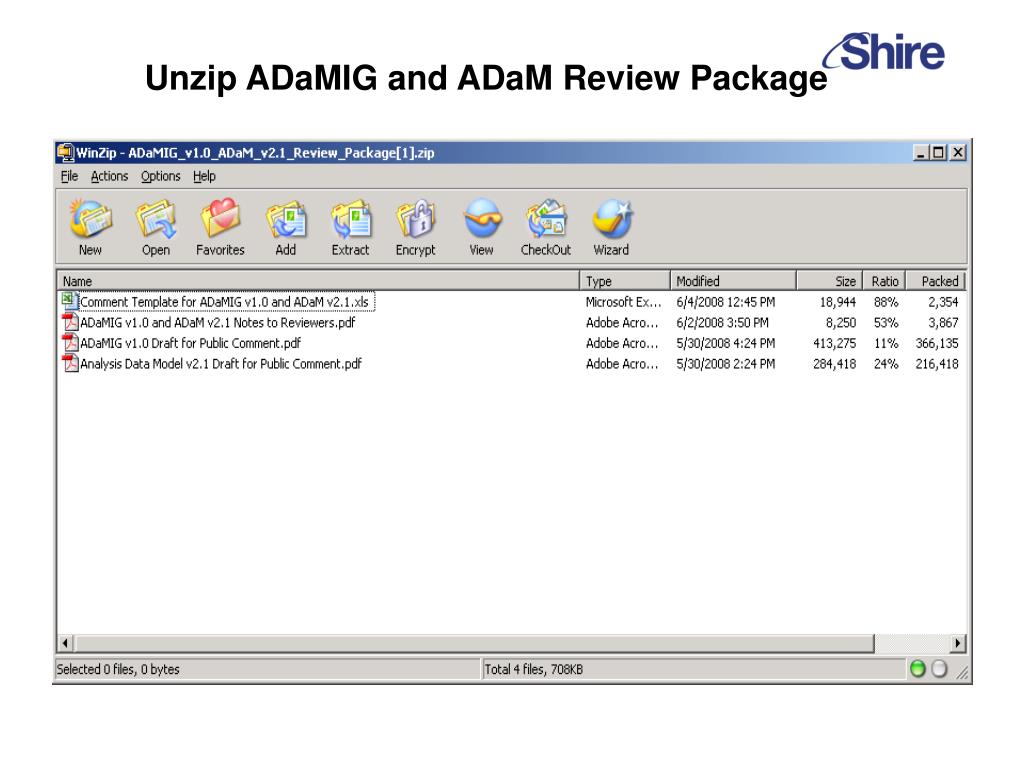The width and height of the screenshot is (1024, 768).
Task: Click the 413,275 size value
Action: (x=835, y=343)
